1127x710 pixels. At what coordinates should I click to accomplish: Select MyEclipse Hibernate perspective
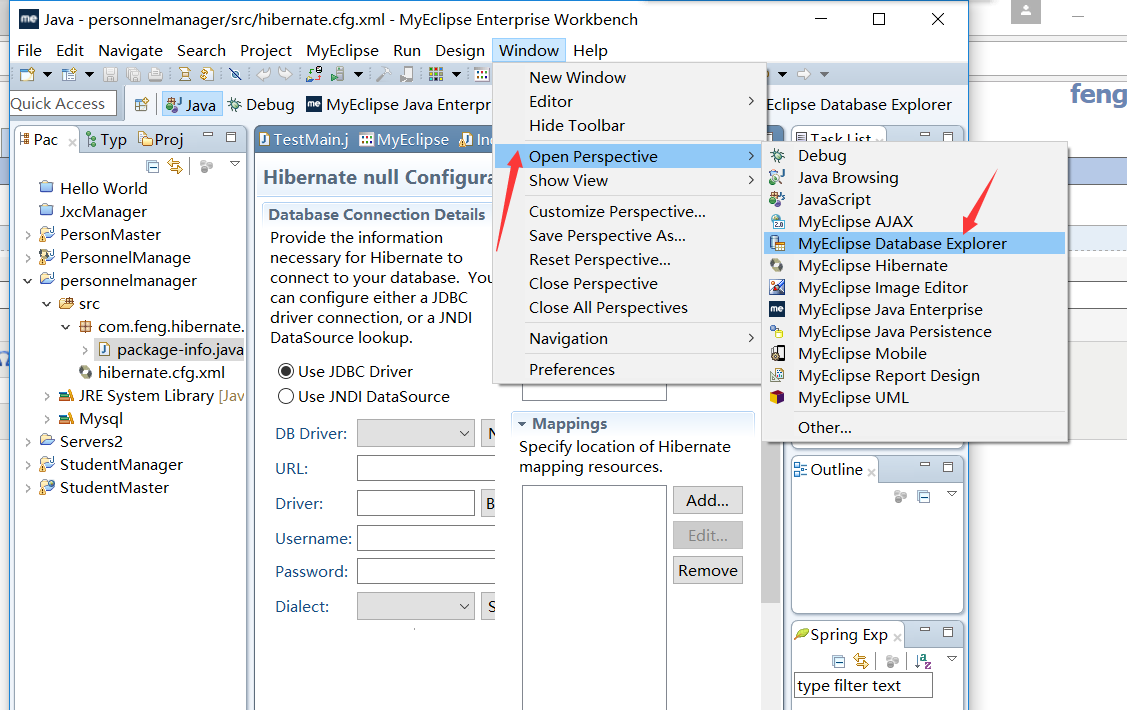[x=914, y=266]
